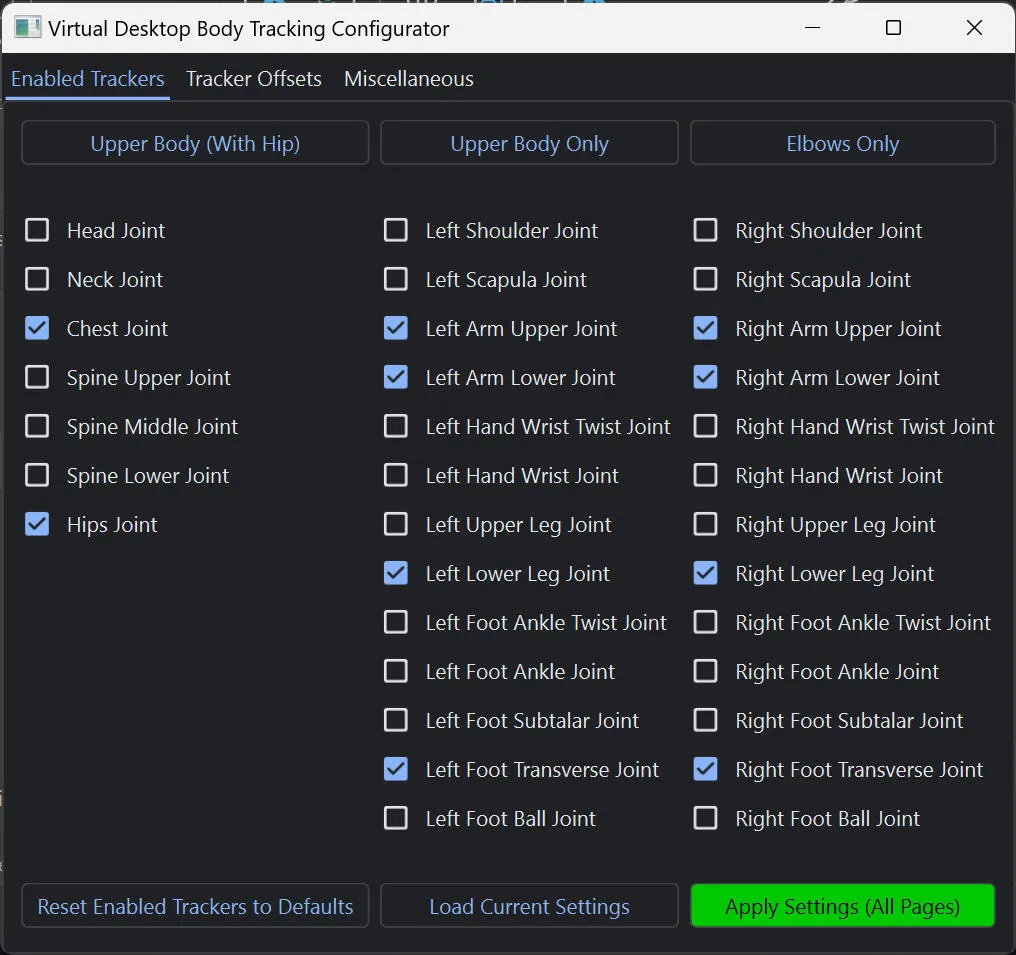Select the Elbows Only preset
The image size is (1016, 955).
tap(842, 142)
